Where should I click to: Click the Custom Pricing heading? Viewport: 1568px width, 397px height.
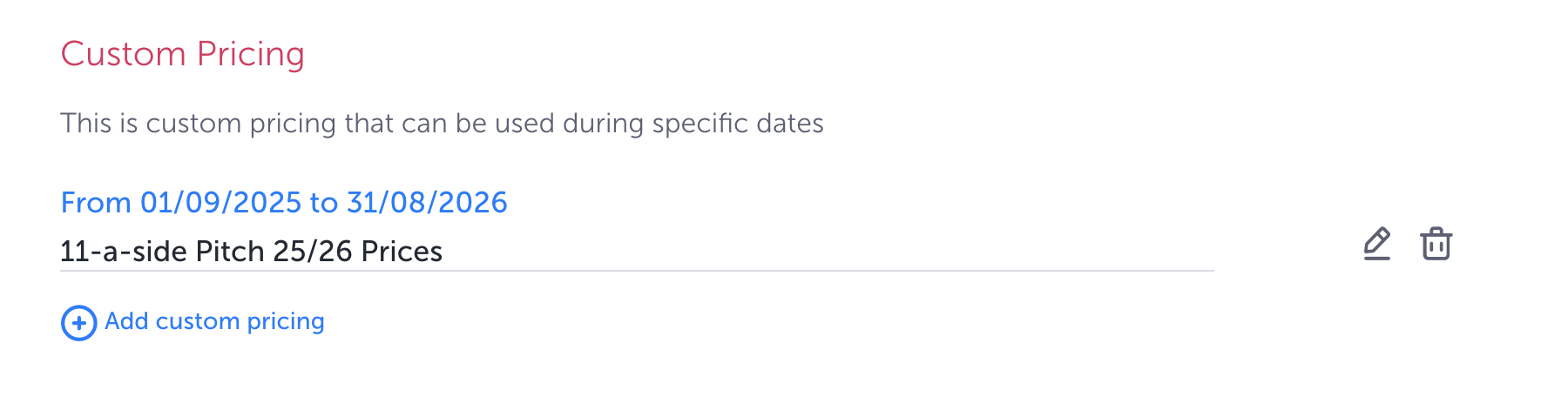tap(182, 54)
